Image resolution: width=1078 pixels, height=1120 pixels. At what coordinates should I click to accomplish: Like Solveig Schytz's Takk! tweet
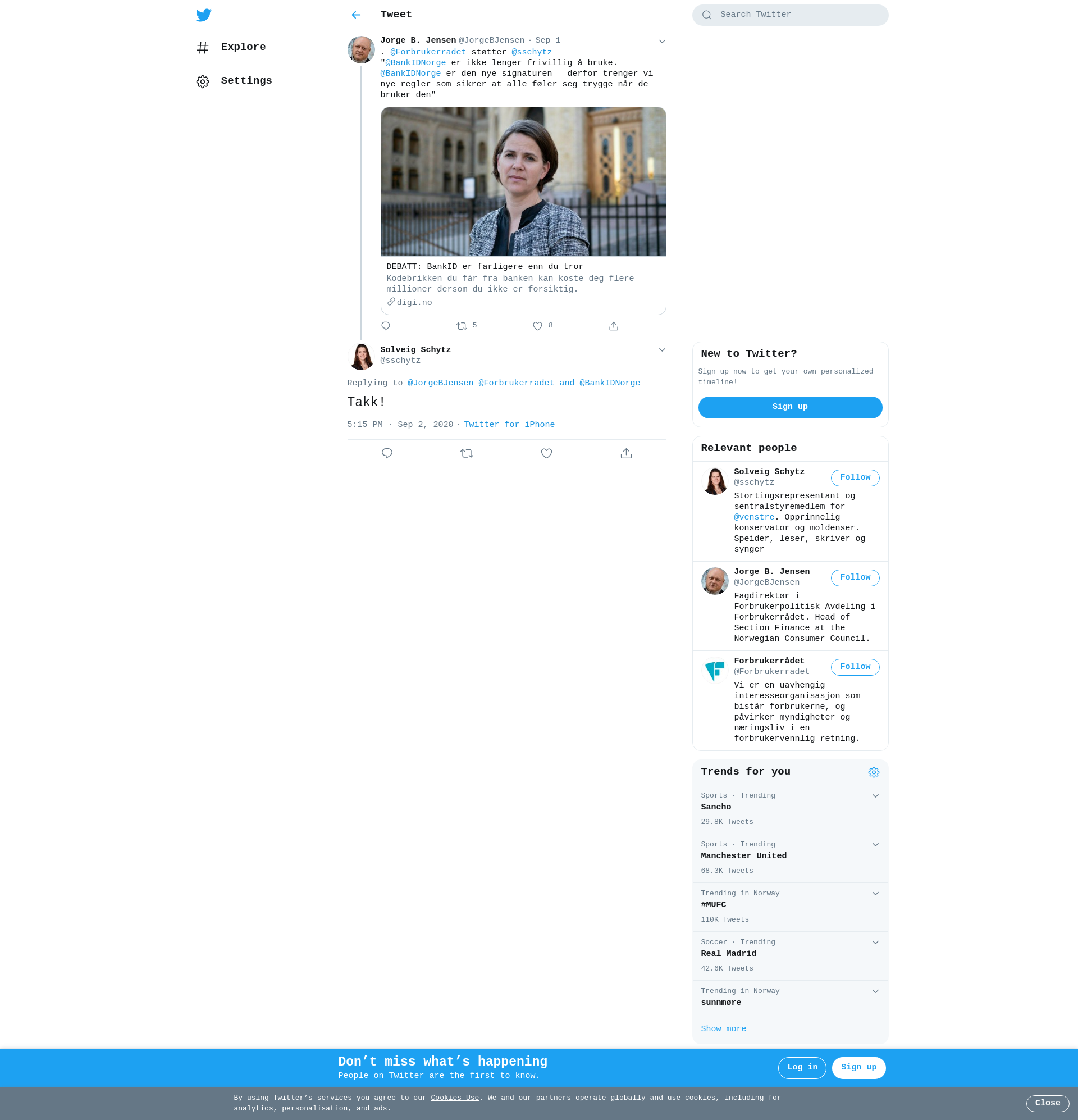point(546,453)
